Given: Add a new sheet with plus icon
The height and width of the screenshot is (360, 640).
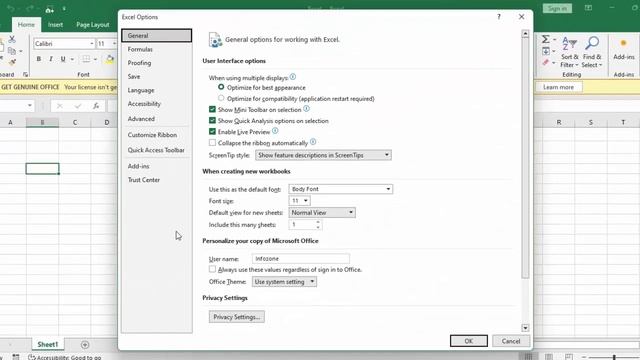Looking at the screenshot, I should (85, 345).
